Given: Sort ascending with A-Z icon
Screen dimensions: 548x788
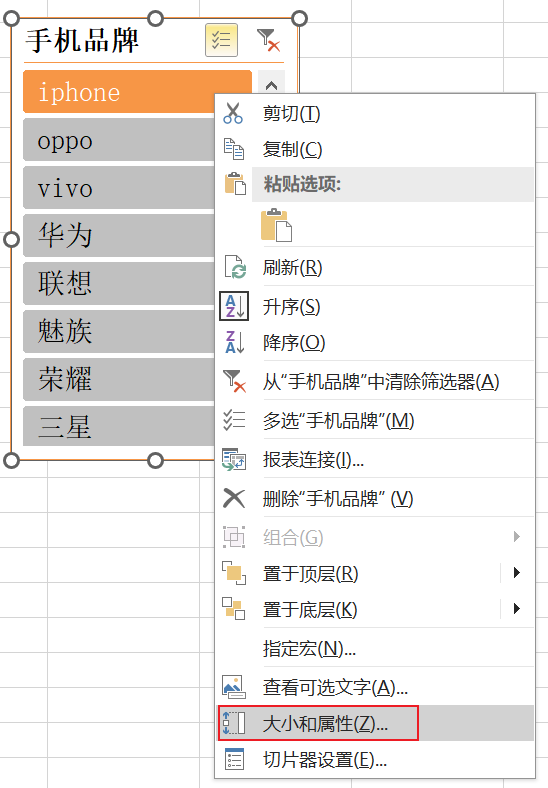Looking at the screenshot, I should coord(234,306).
